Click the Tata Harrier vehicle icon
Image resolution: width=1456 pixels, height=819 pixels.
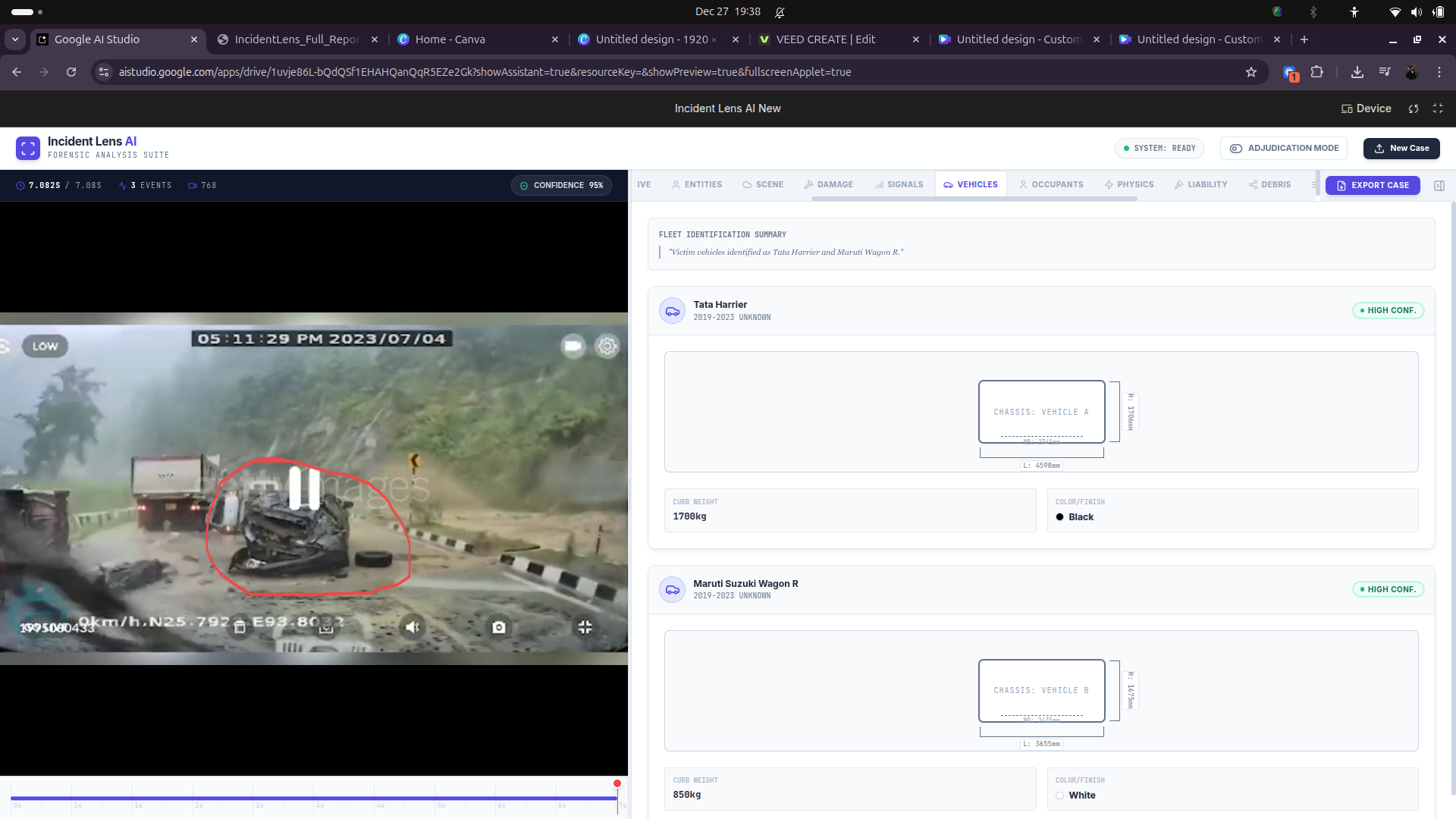pyautogui.click(x=672, y=311)
